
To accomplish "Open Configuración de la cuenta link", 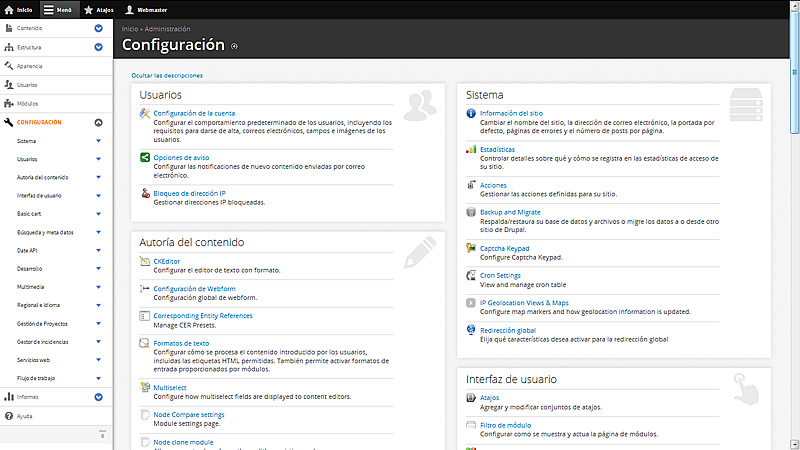I will 194,113.
